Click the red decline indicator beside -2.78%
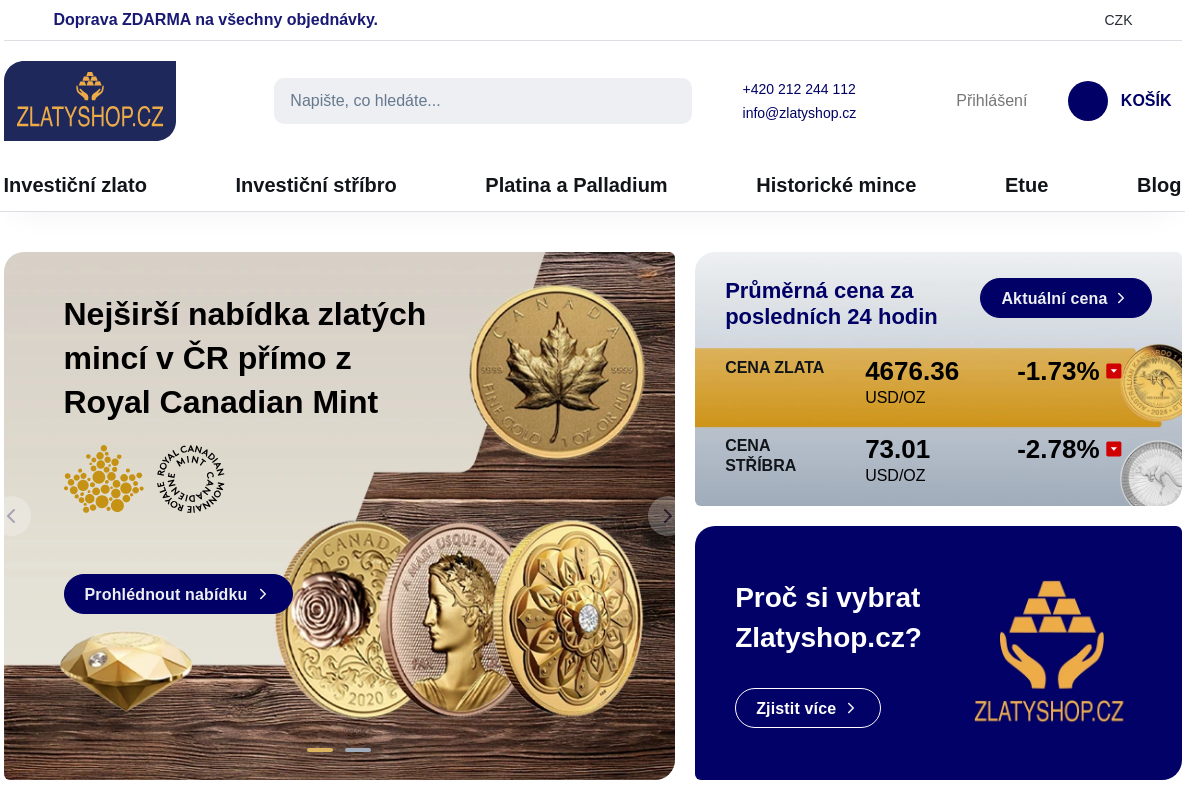This screenshot has width=1200, height=800. (x=1113, y=449)
